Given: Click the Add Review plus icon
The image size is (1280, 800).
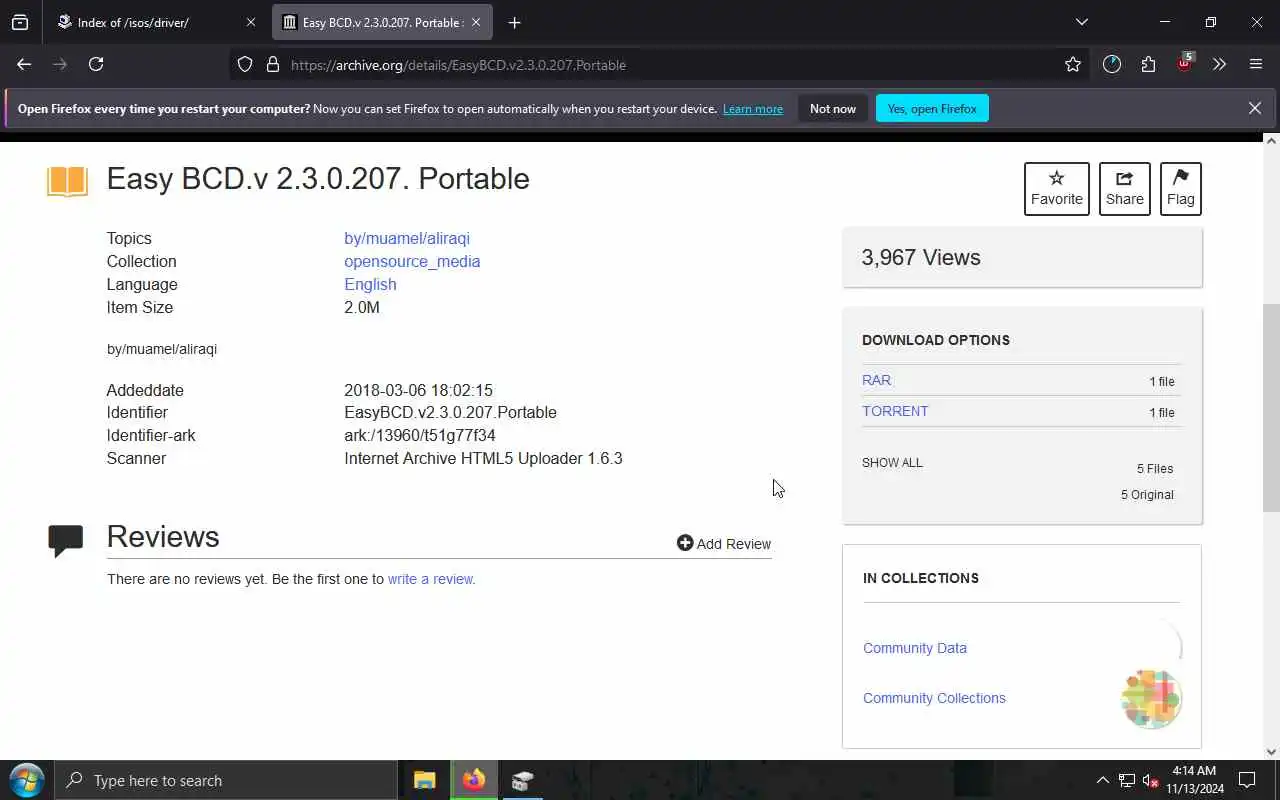Looking at the screenshot, I should coord(685,543).
